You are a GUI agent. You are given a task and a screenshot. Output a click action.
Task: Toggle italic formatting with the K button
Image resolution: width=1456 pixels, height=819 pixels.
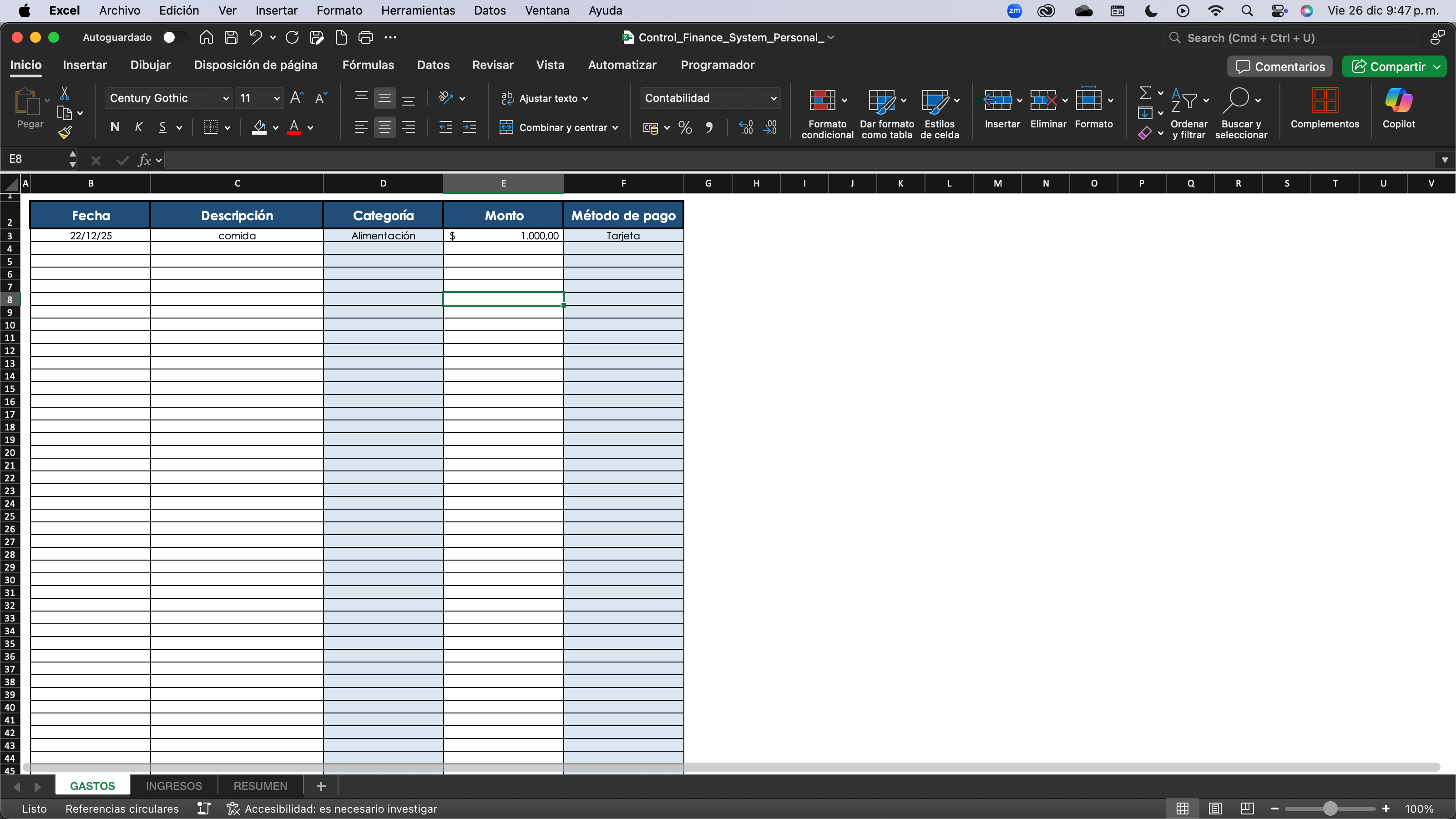(x=139, y=127)
